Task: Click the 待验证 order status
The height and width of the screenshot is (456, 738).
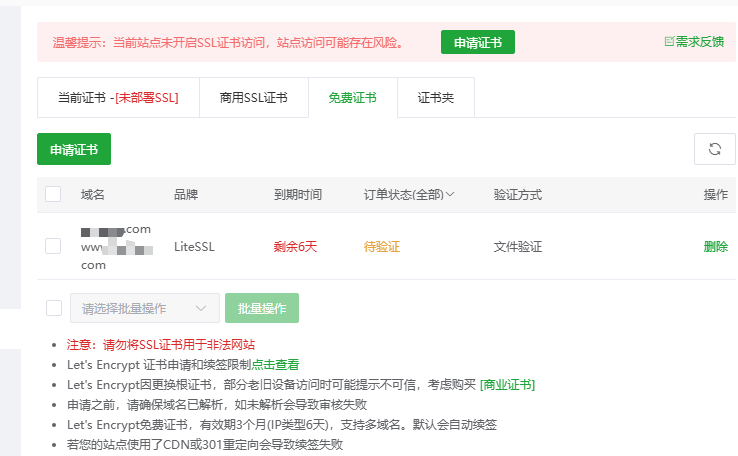Action: pyautogui.click(x=381, y=246)
